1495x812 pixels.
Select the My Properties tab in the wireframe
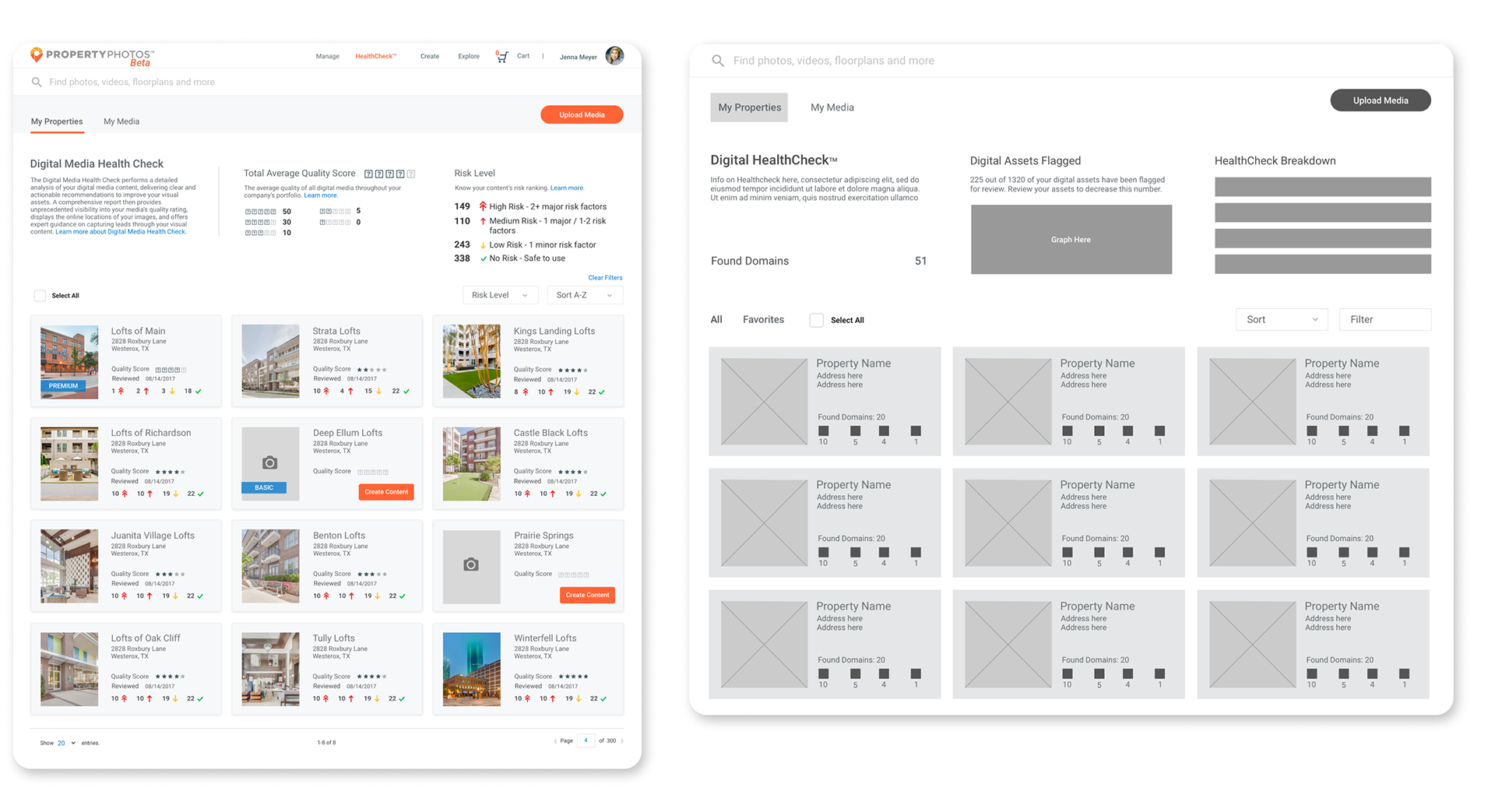tap(749, 107)
